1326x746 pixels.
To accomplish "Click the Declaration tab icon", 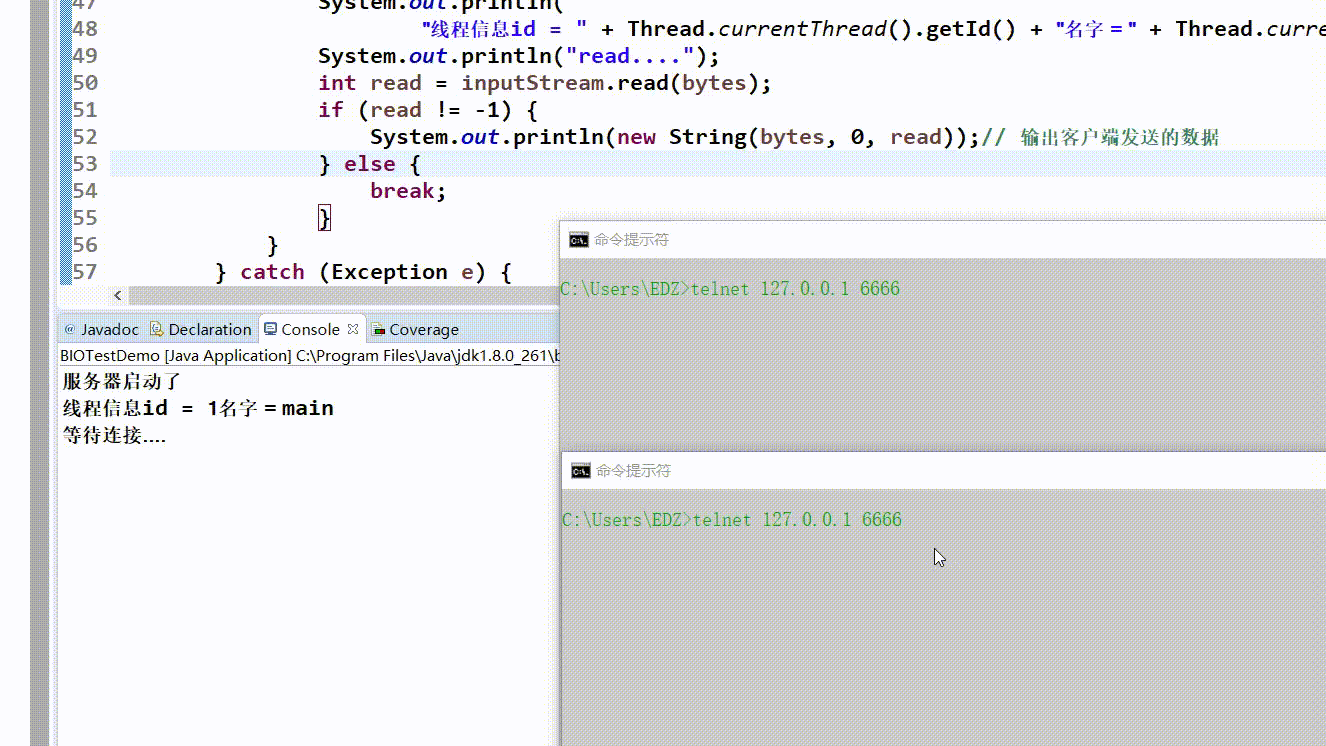I will tap(157, 329).
